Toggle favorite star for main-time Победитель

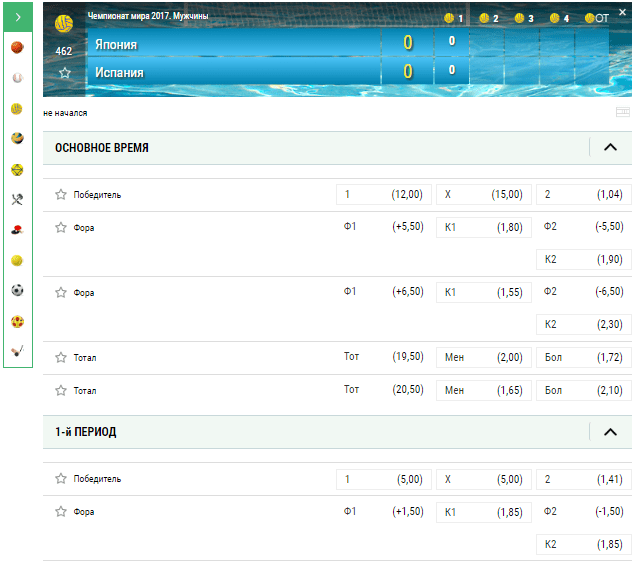tap(61, 194)
